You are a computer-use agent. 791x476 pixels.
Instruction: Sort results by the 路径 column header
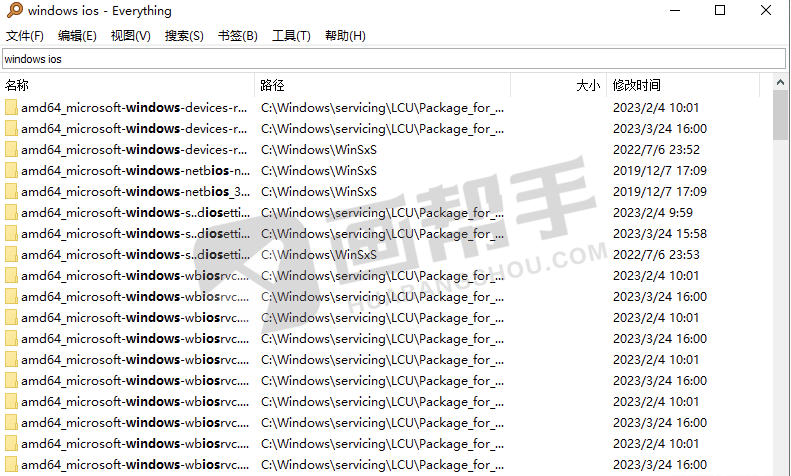click(383, 85)
